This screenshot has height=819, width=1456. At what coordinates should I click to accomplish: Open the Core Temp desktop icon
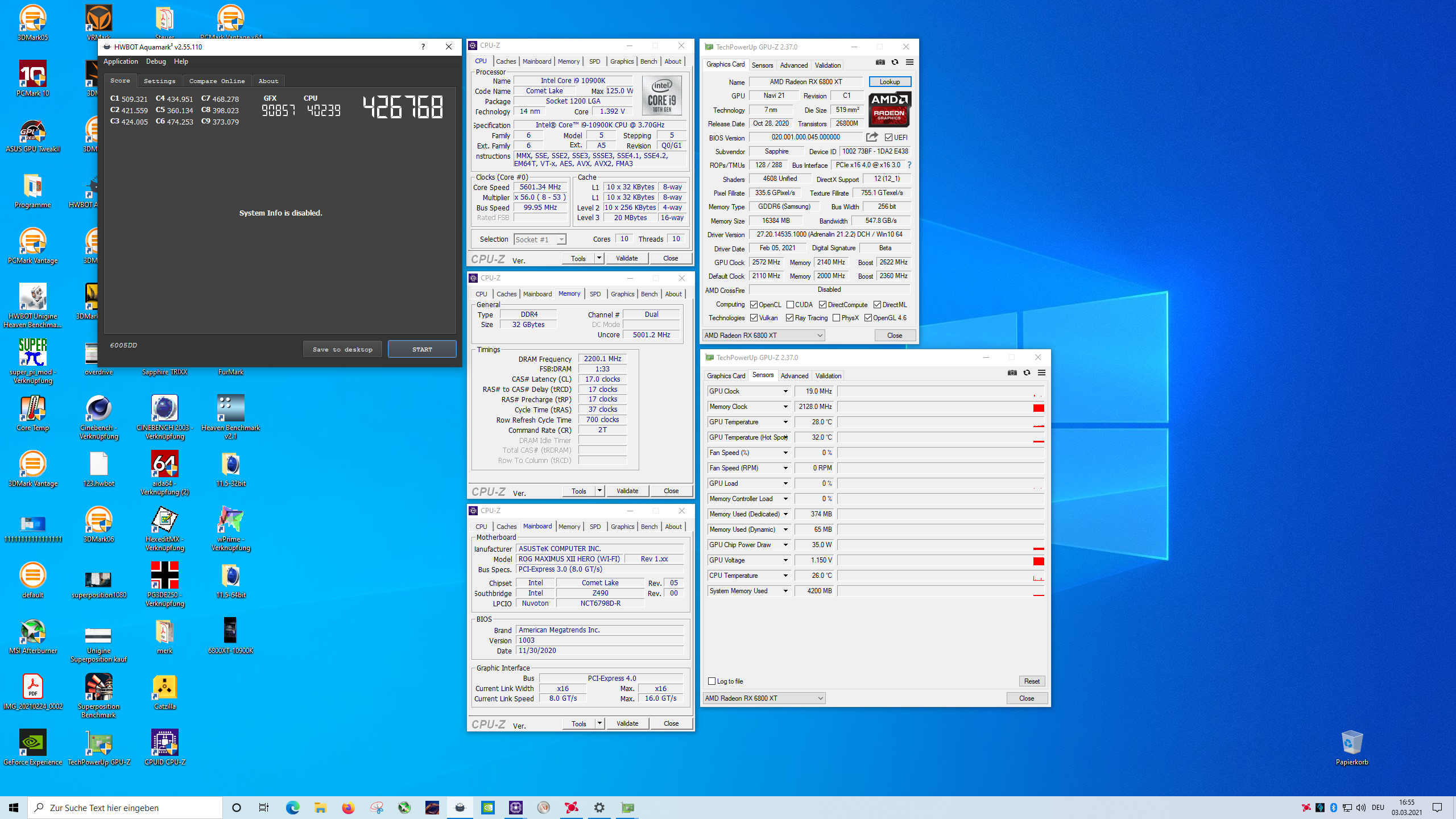[x=33, y=414]
